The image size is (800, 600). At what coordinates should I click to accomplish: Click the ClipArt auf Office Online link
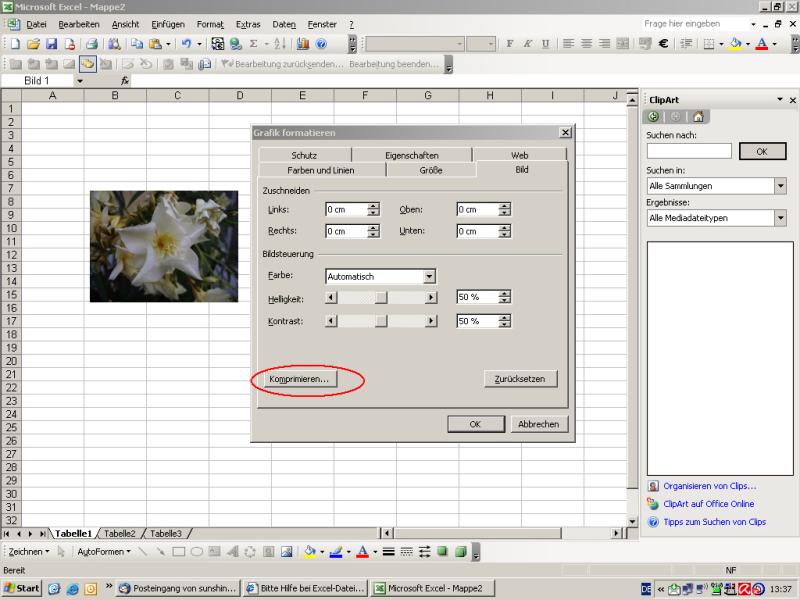[708, 504]
